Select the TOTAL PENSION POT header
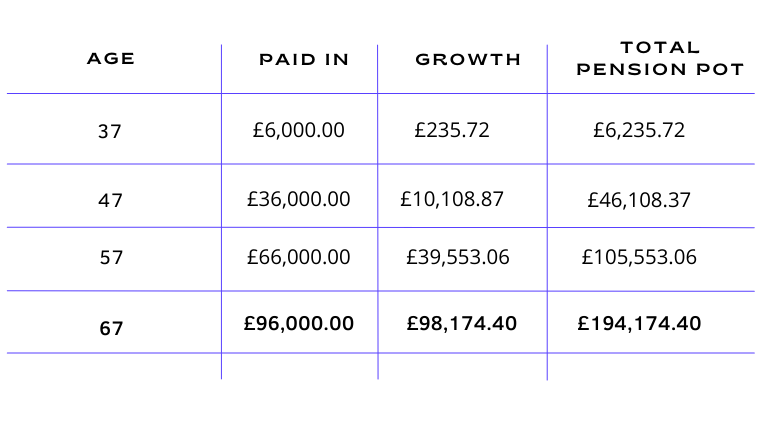The height and width of the screenshot is (426, 757). 660,58
